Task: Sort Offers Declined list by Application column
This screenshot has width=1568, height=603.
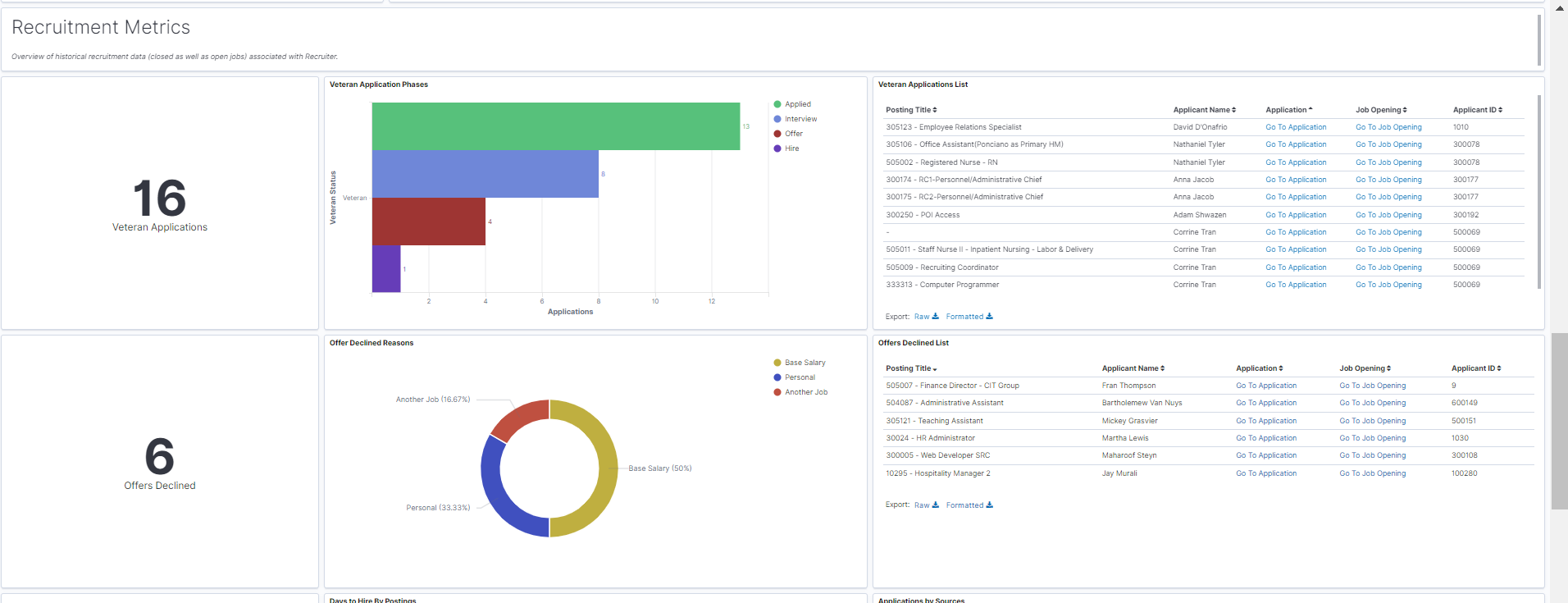Action: (x=1259, y=368)
